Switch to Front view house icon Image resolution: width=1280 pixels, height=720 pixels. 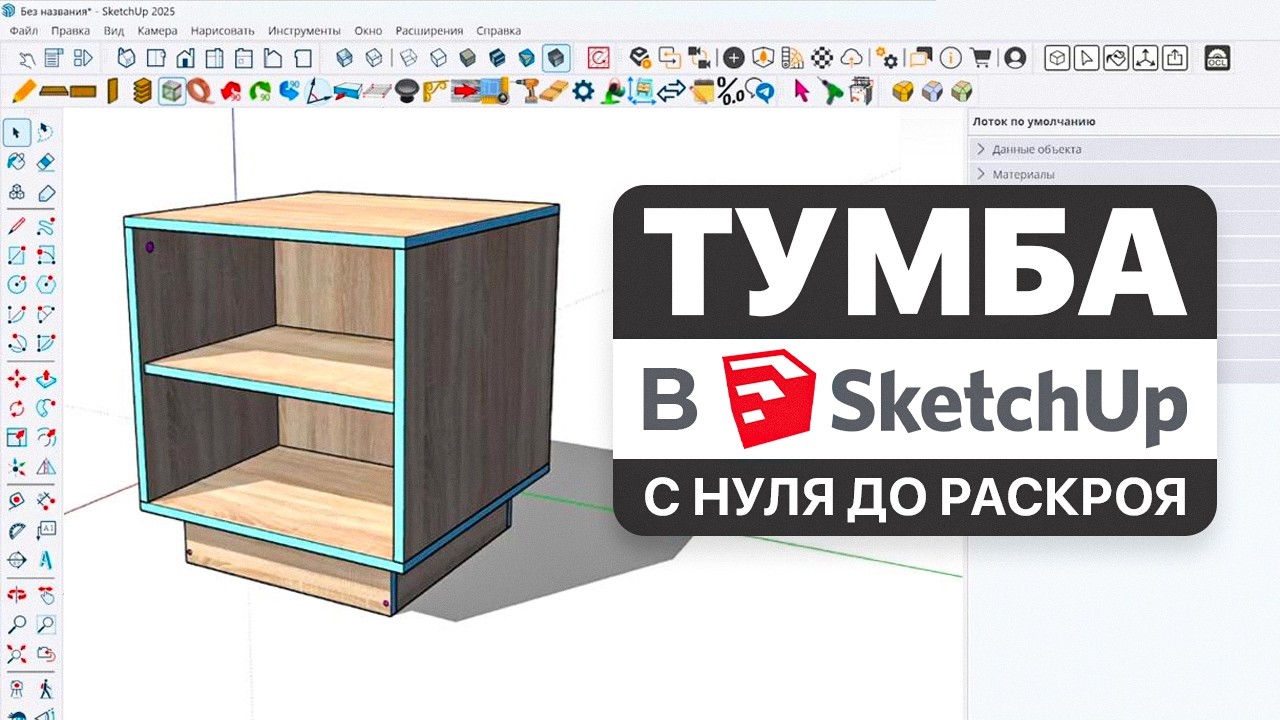click(x=185, y=58)
